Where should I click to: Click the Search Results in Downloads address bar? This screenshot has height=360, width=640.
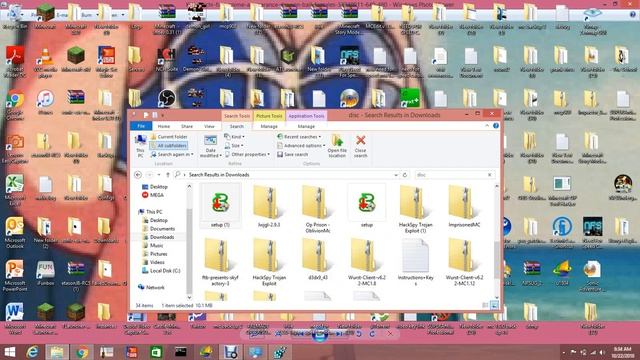click(286, 175)
